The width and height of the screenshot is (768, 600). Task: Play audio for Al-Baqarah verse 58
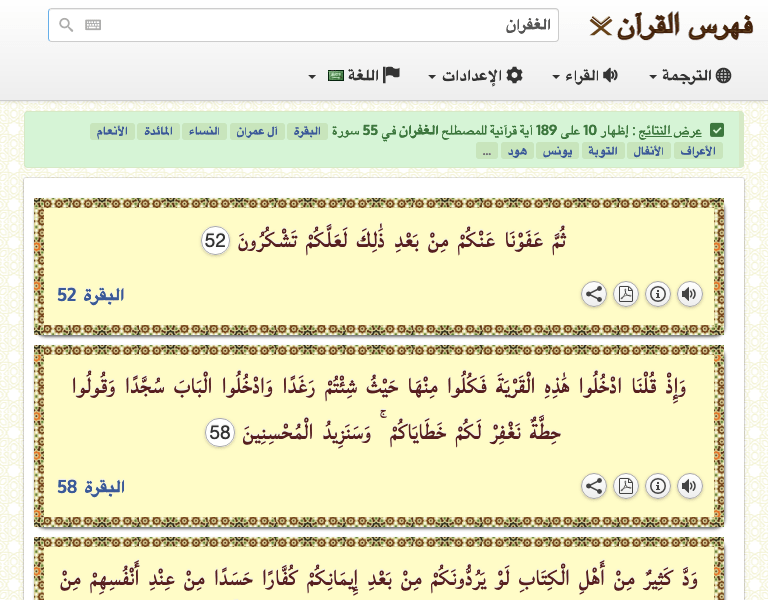pyautogui.click(x=689, y=486)
